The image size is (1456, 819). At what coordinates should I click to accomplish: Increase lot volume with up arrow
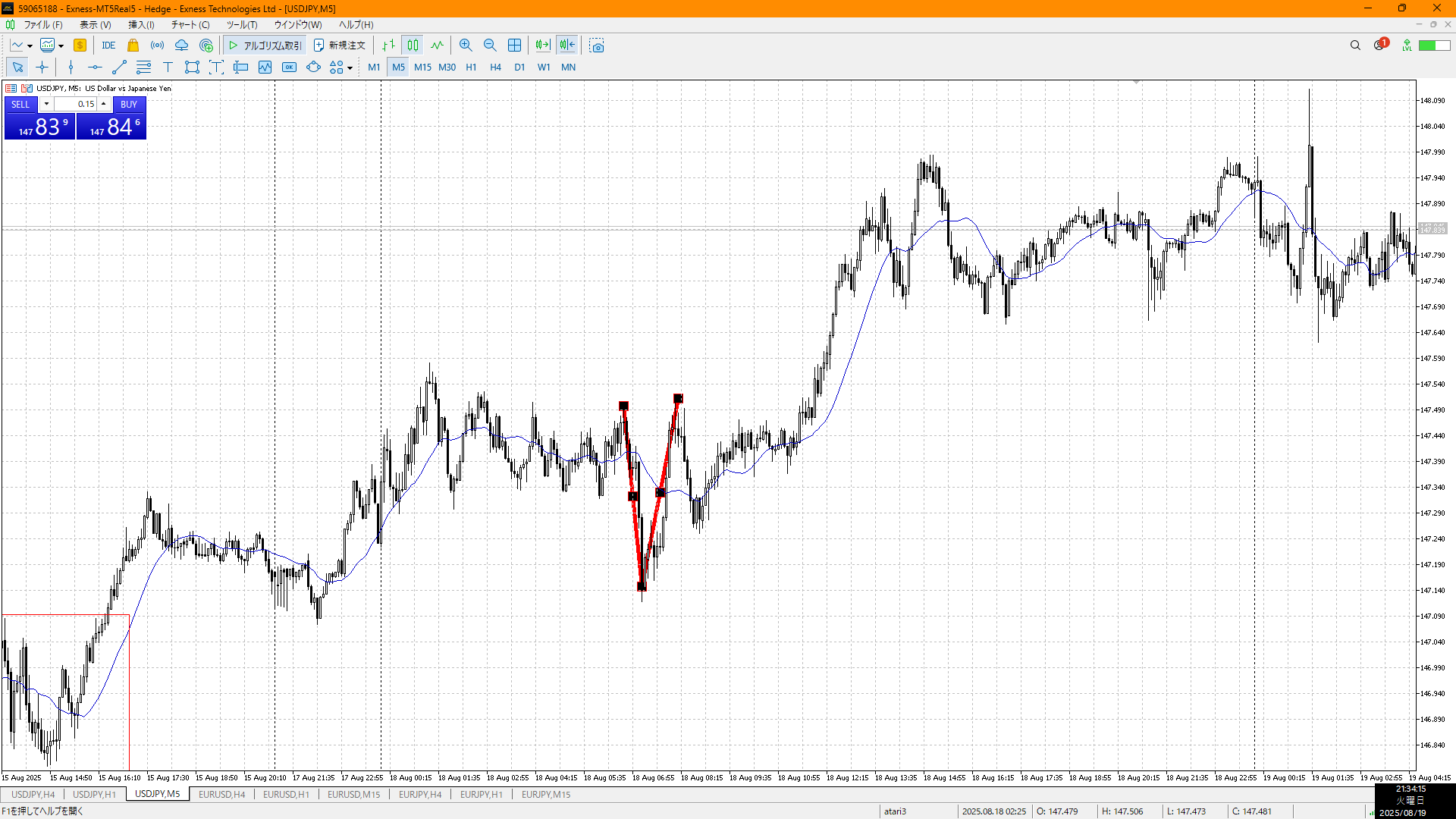[104, 105]
